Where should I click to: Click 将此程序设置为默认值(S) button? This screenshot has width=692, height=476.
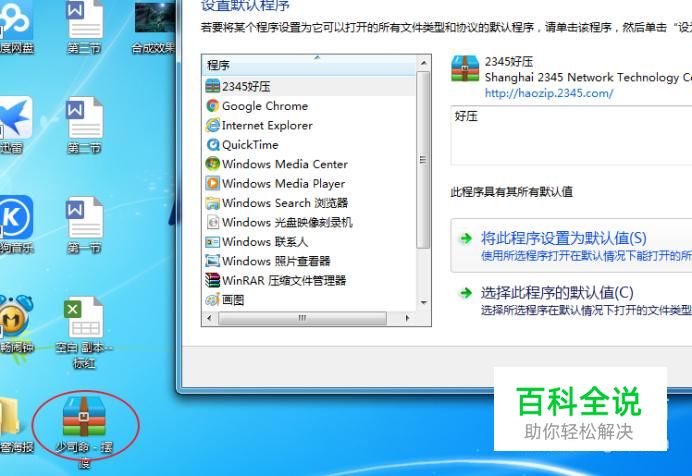[x=571, y=245]
